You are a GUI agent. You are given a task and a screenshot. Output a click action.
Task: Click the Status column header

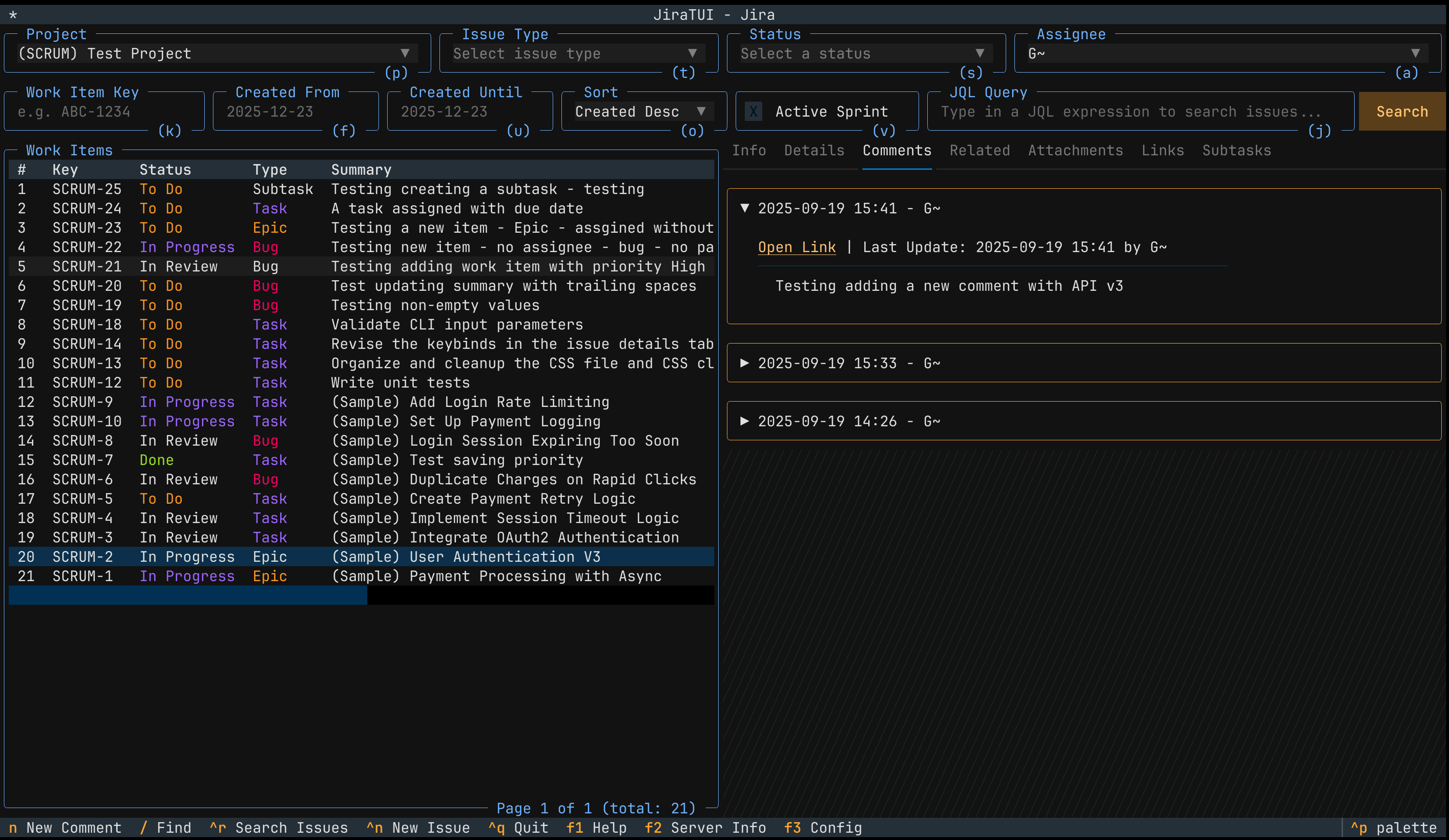pyautogui.click(x=165, y=170)
